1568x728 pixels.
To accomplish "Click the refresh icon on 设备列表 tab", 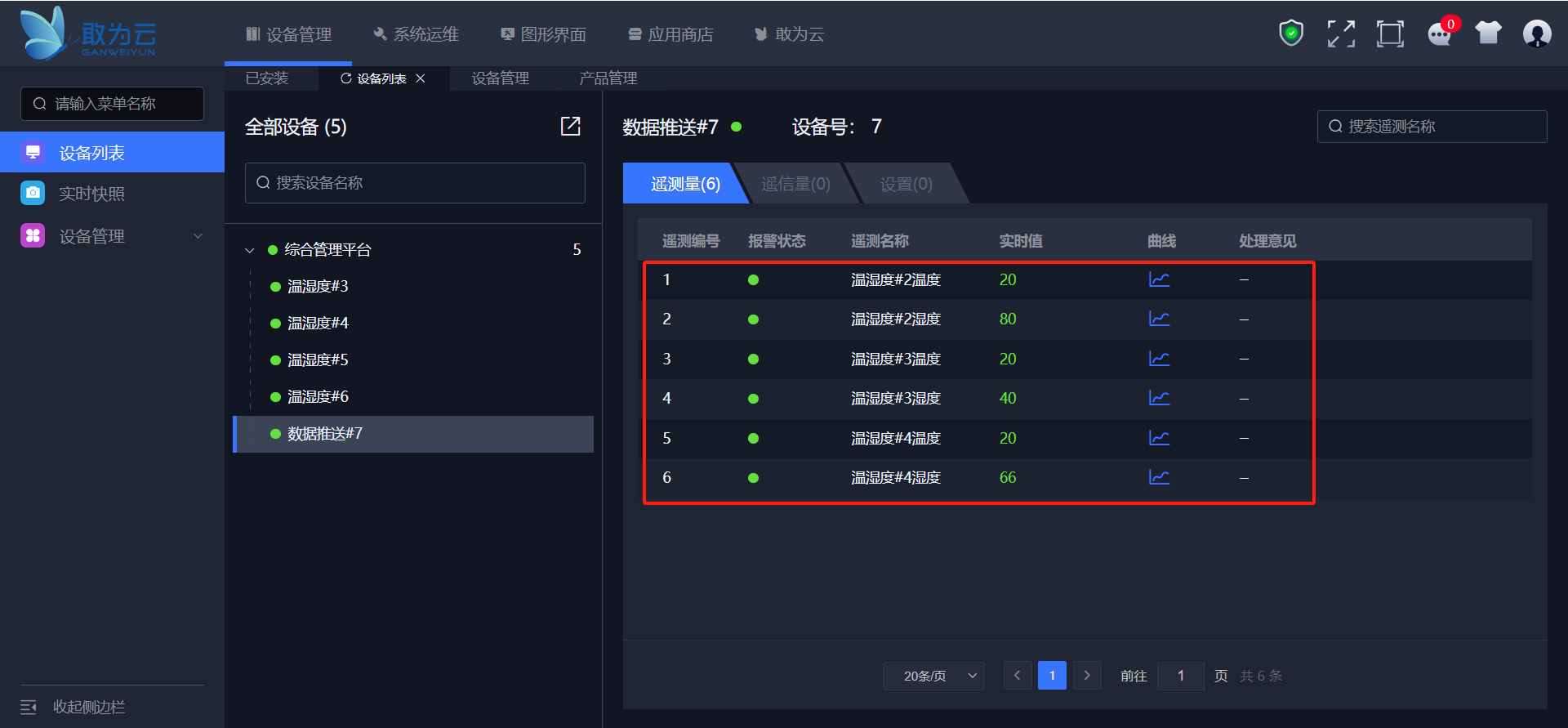I will tap(346, 78).
